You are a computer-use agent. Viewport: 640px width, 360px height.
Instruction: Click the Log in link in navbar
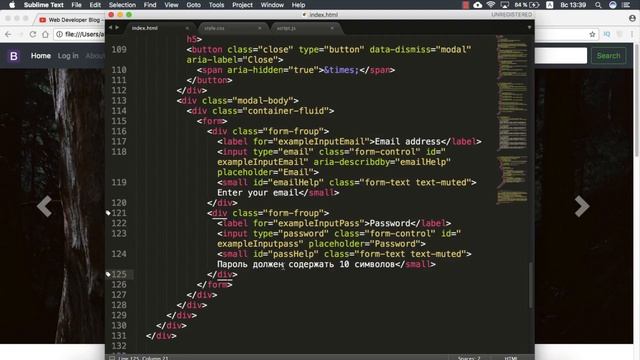[68, 56]
